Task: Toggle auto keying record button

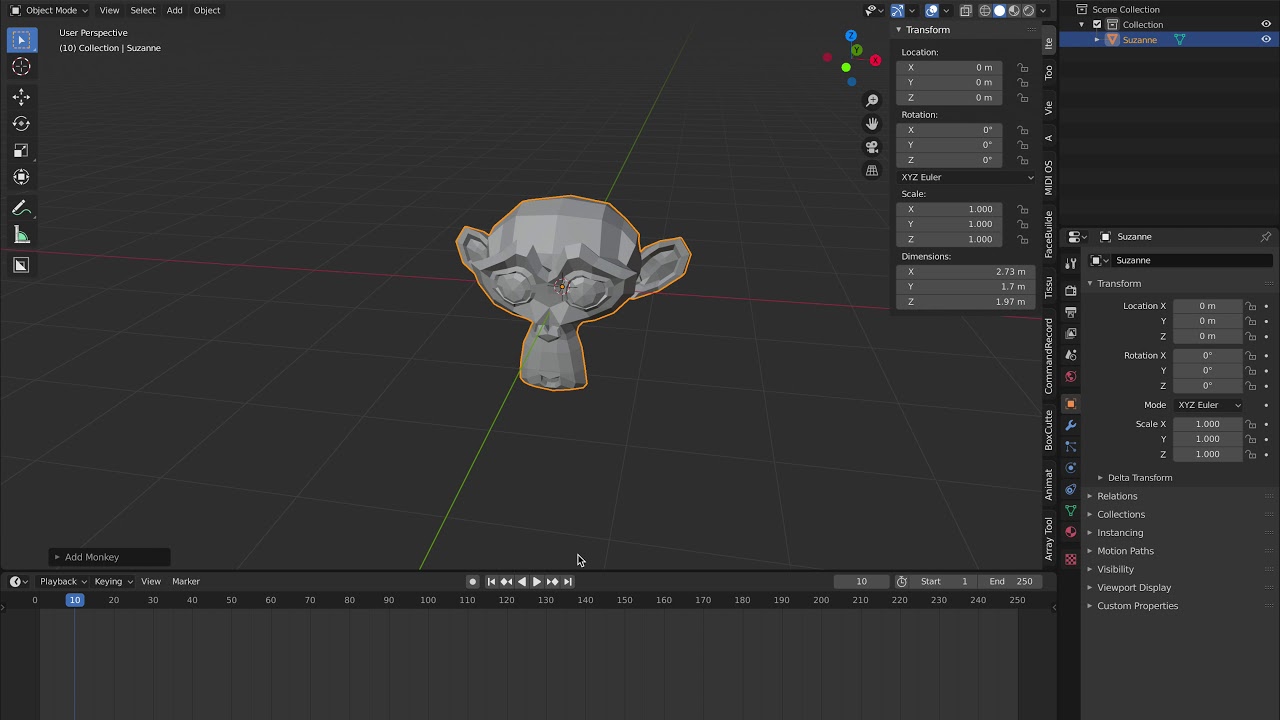Action: point(473,581)
